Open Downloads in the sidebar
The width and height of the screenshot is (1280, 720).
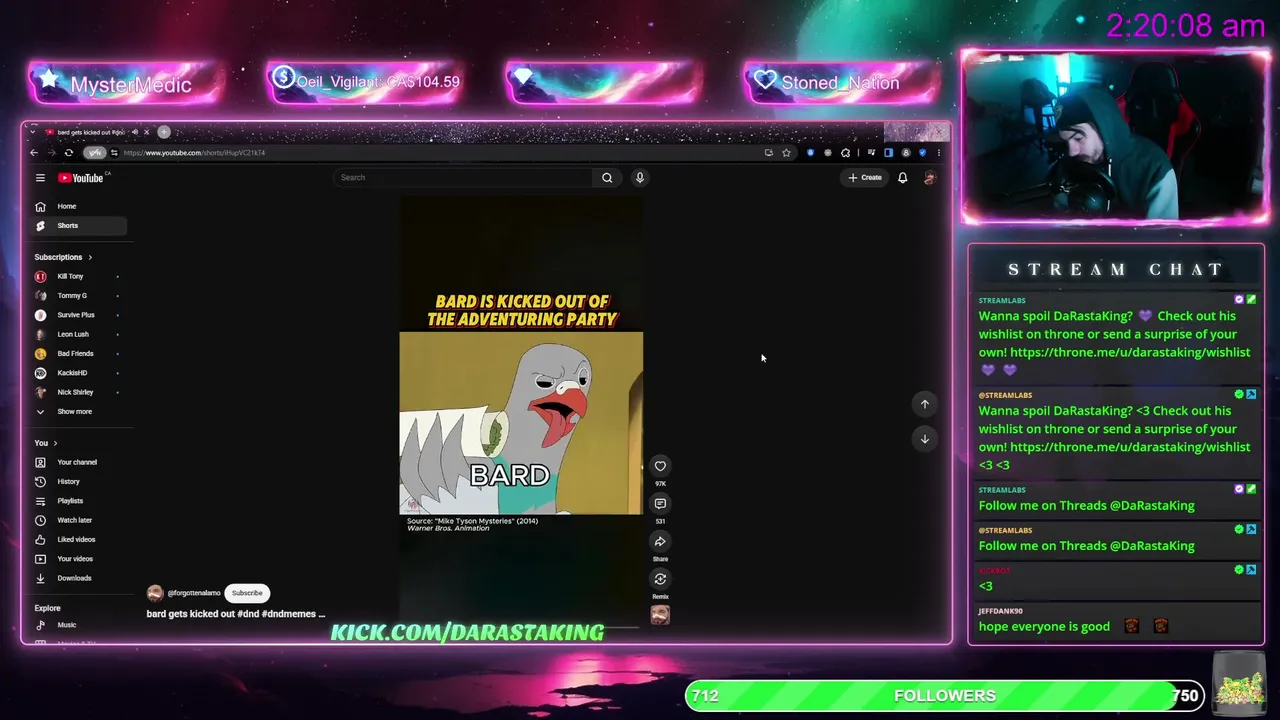[80, 578]
